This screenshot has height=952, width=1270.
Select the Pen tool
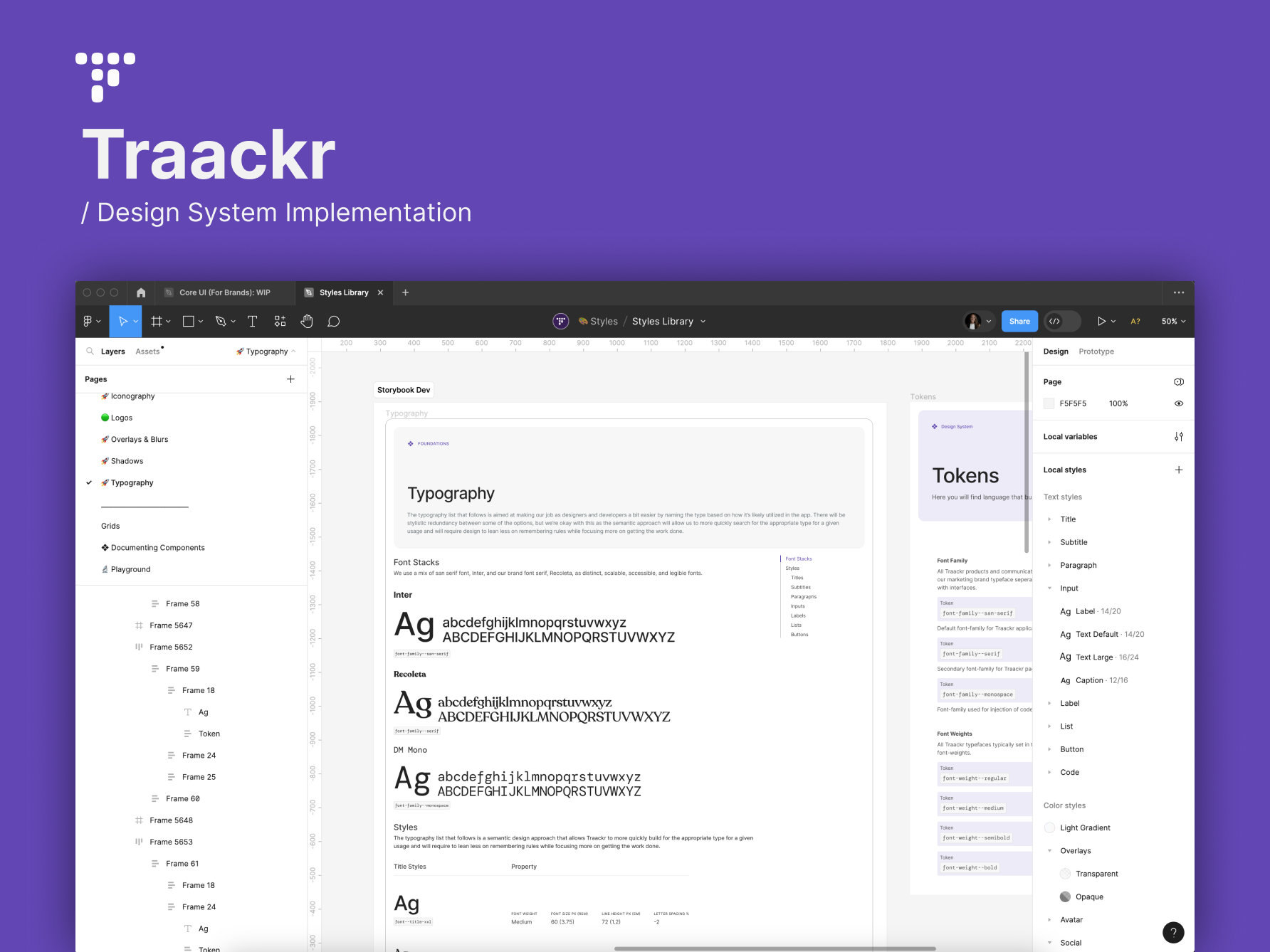tap(221, 322)
